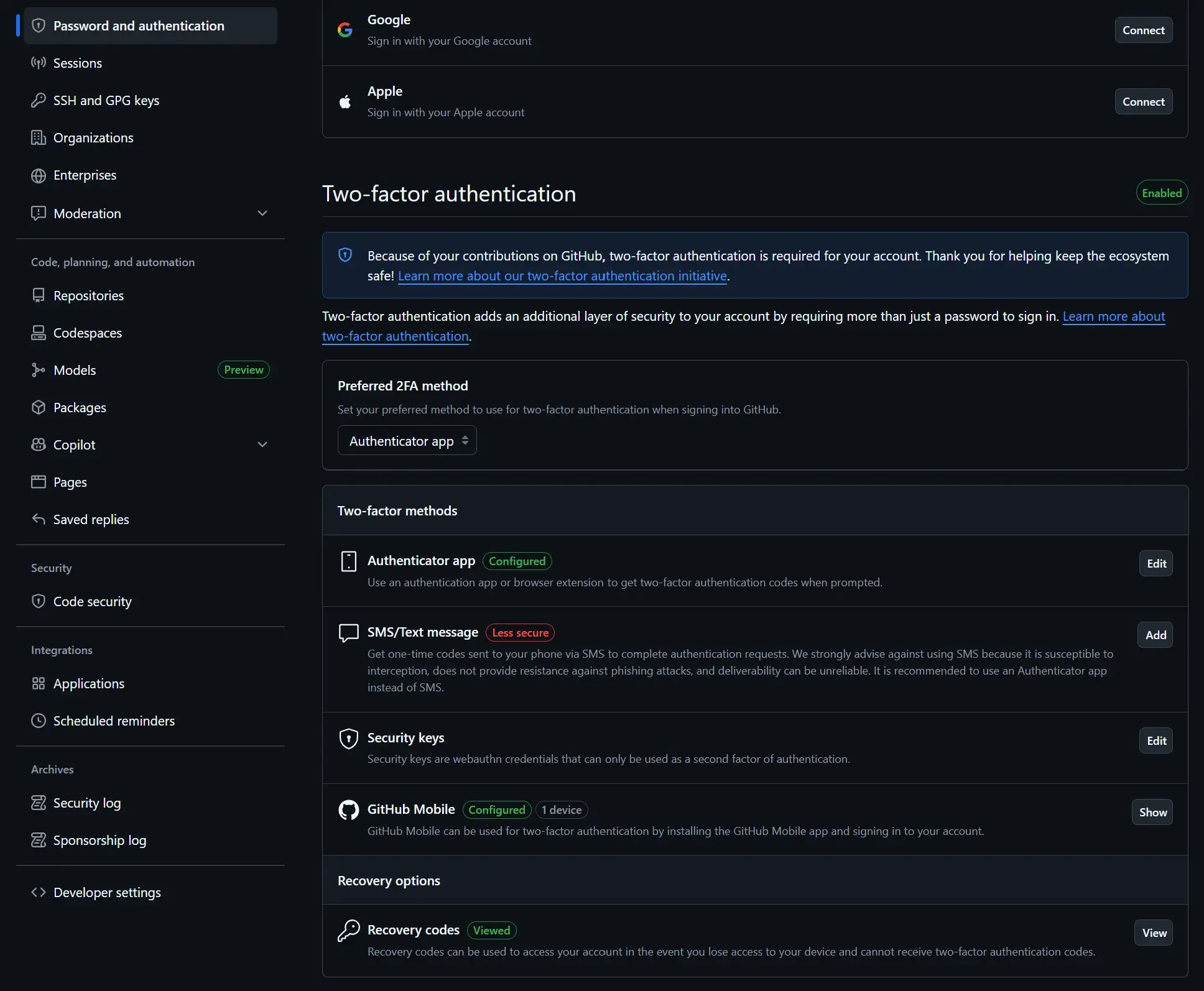The height and width of the screenshot is (991, 1204).
Task: Expand the Copilot section chevron
Action: tap(262, 445)
